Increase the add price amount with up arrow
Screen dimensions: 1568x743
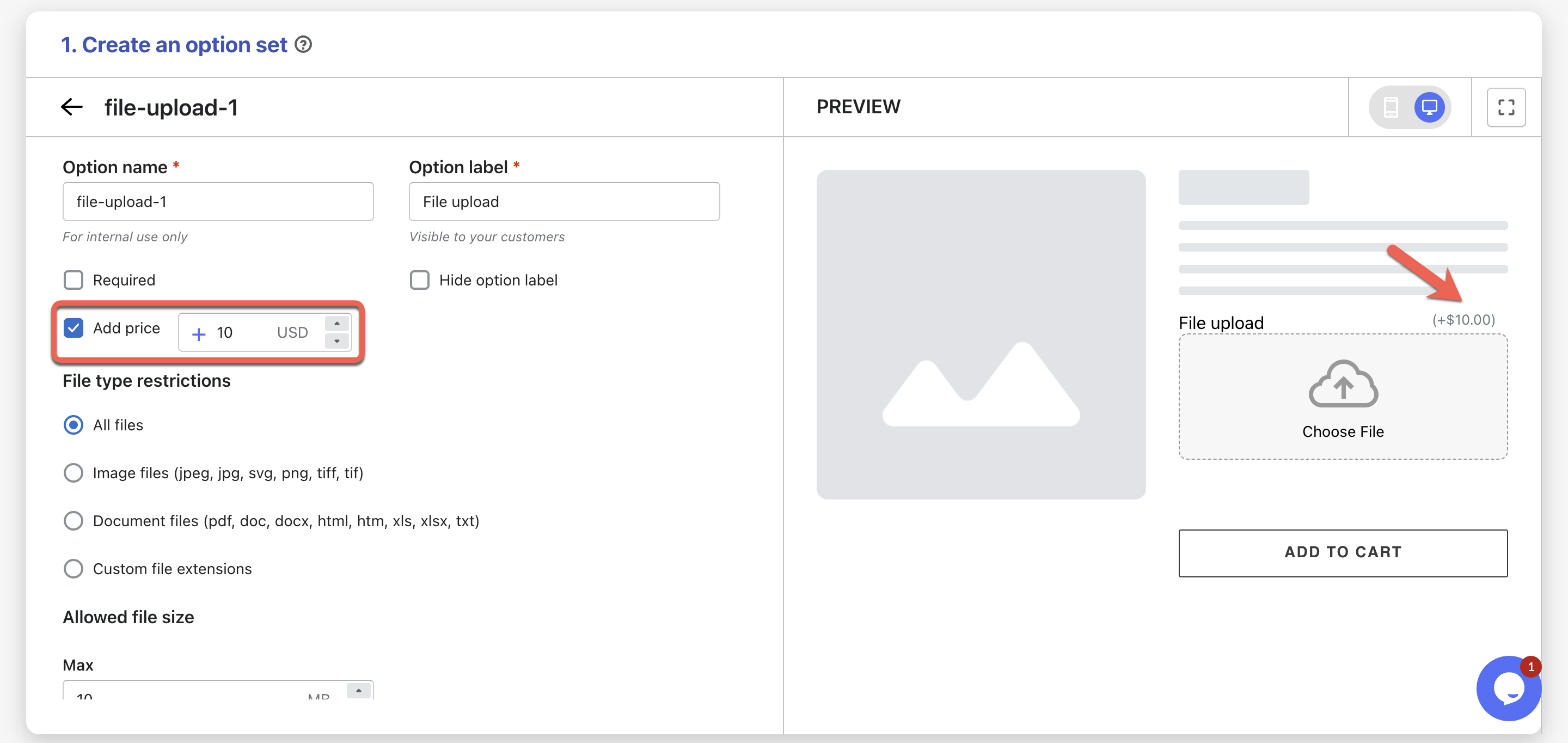336,324
